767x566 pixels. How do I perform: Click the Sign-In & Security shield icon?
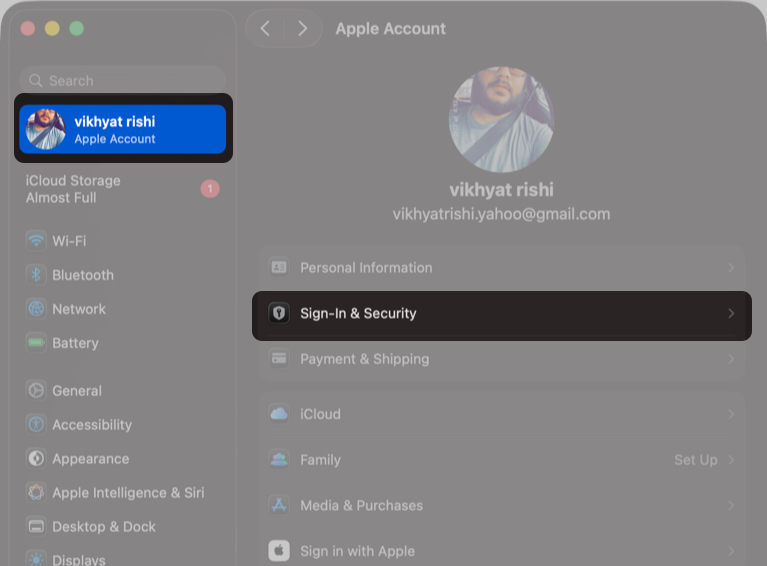click(x=279, y=313)
